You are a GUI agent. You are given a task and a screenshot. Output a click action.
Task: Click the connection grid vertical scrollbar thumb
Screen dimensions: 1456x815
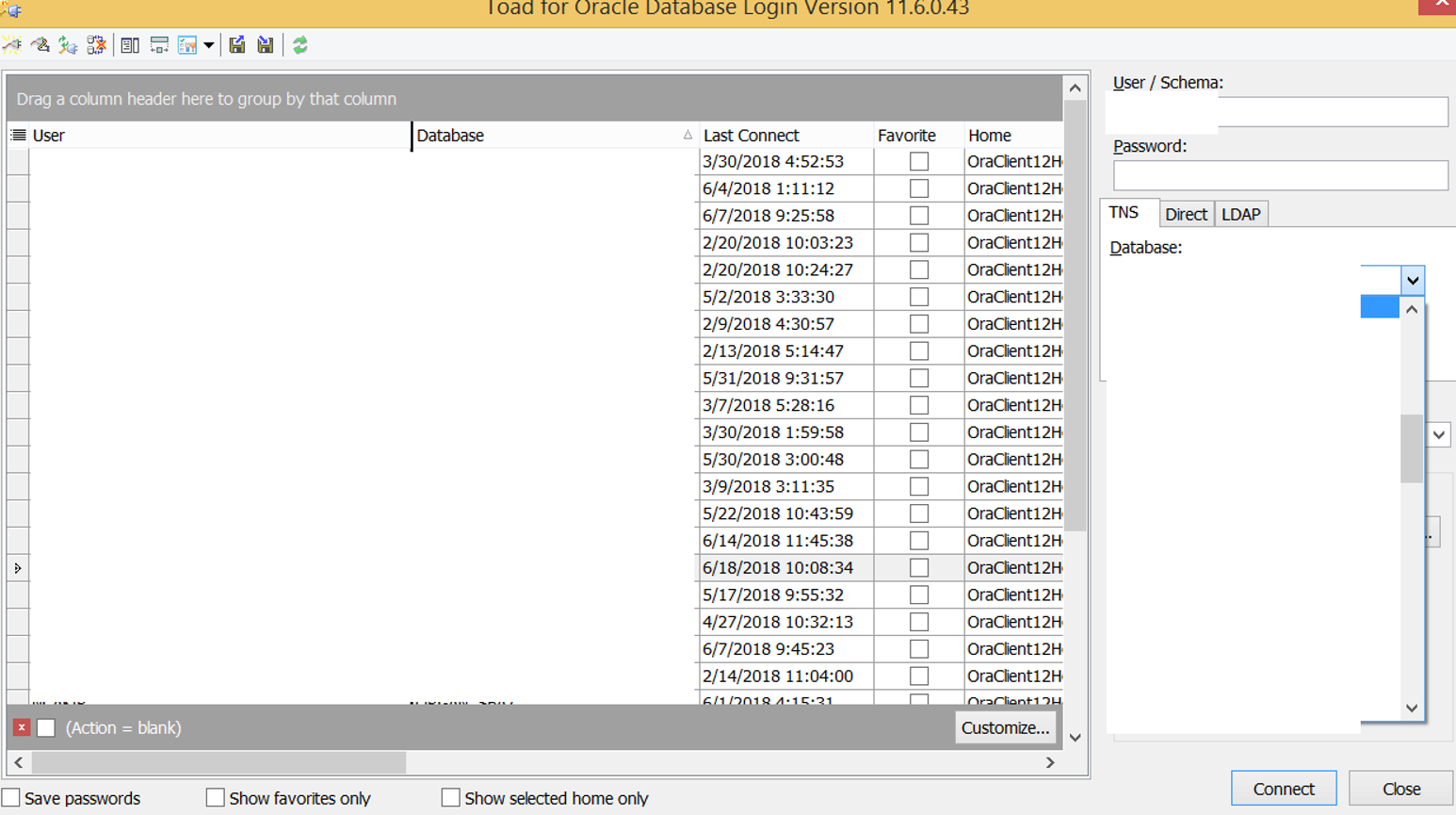click(1075, 316)
